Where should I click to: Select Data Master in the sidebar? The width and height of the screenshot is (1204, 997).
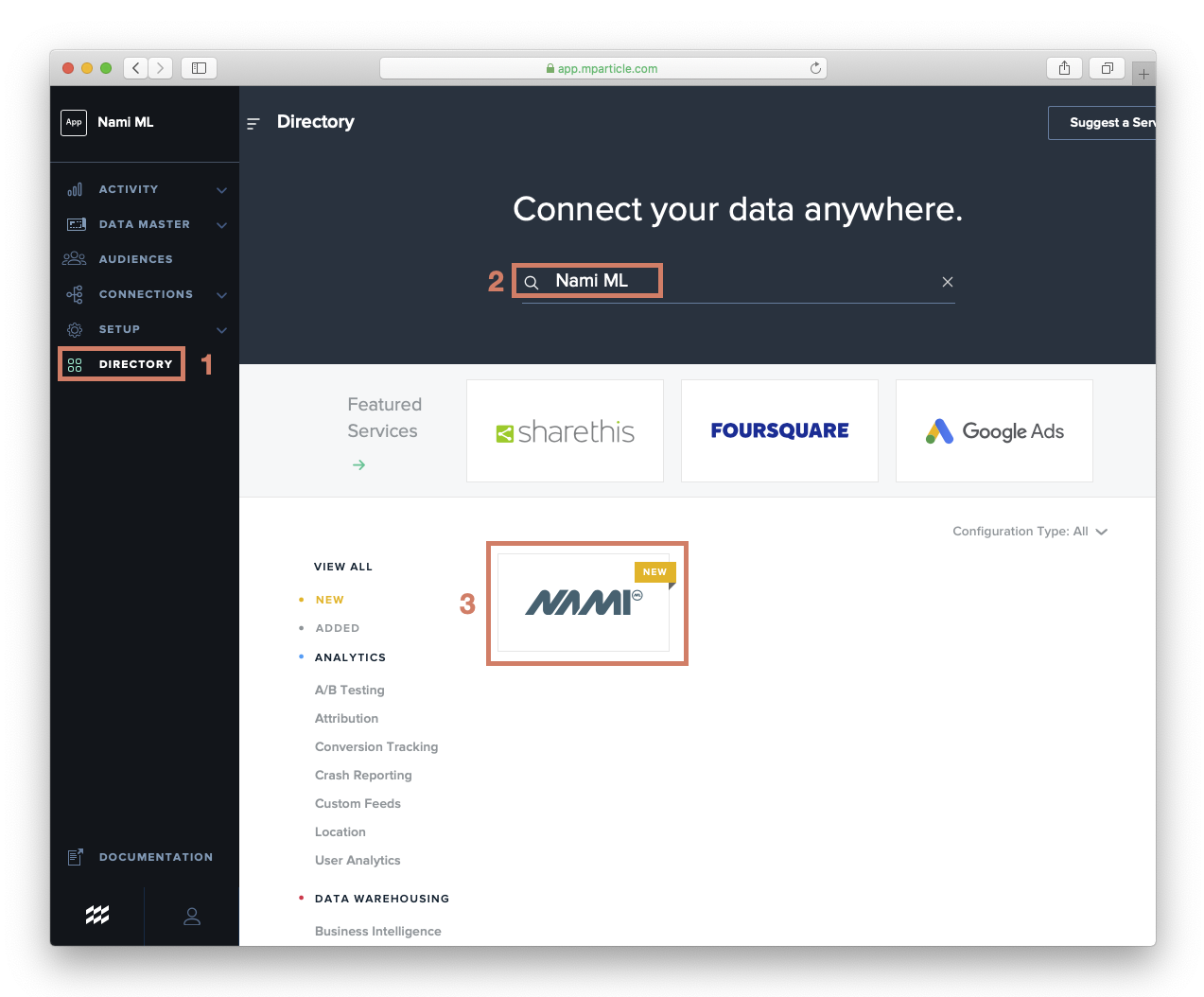tap(145, 224)
